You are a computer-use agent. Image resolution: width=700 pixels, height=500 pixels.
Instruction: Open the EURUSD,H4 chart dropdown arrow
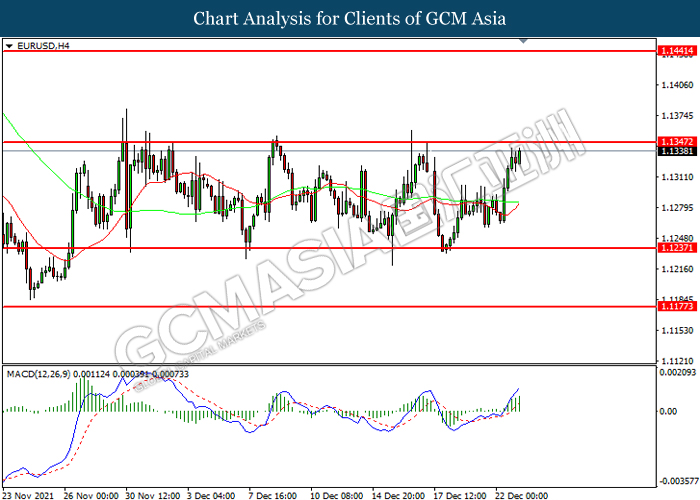(9, 46)
